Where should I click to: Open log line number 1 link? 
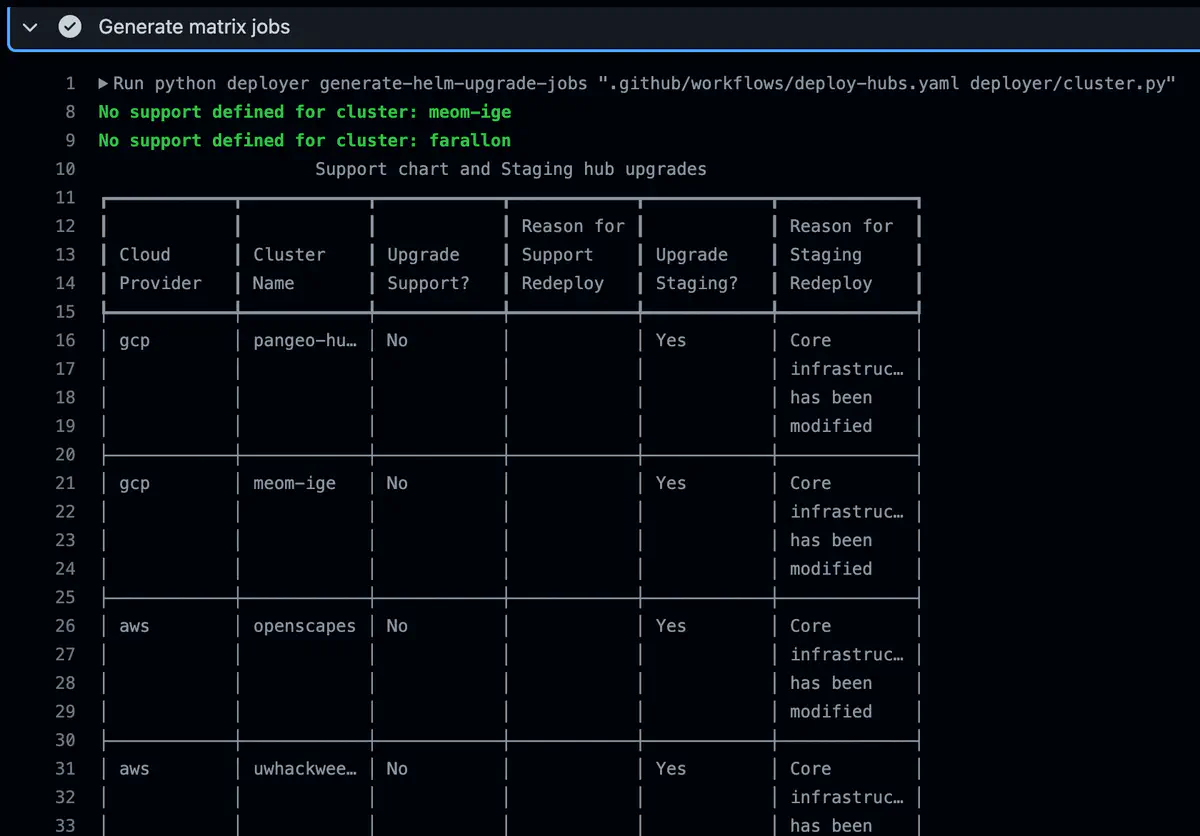[x=69, y=83]
